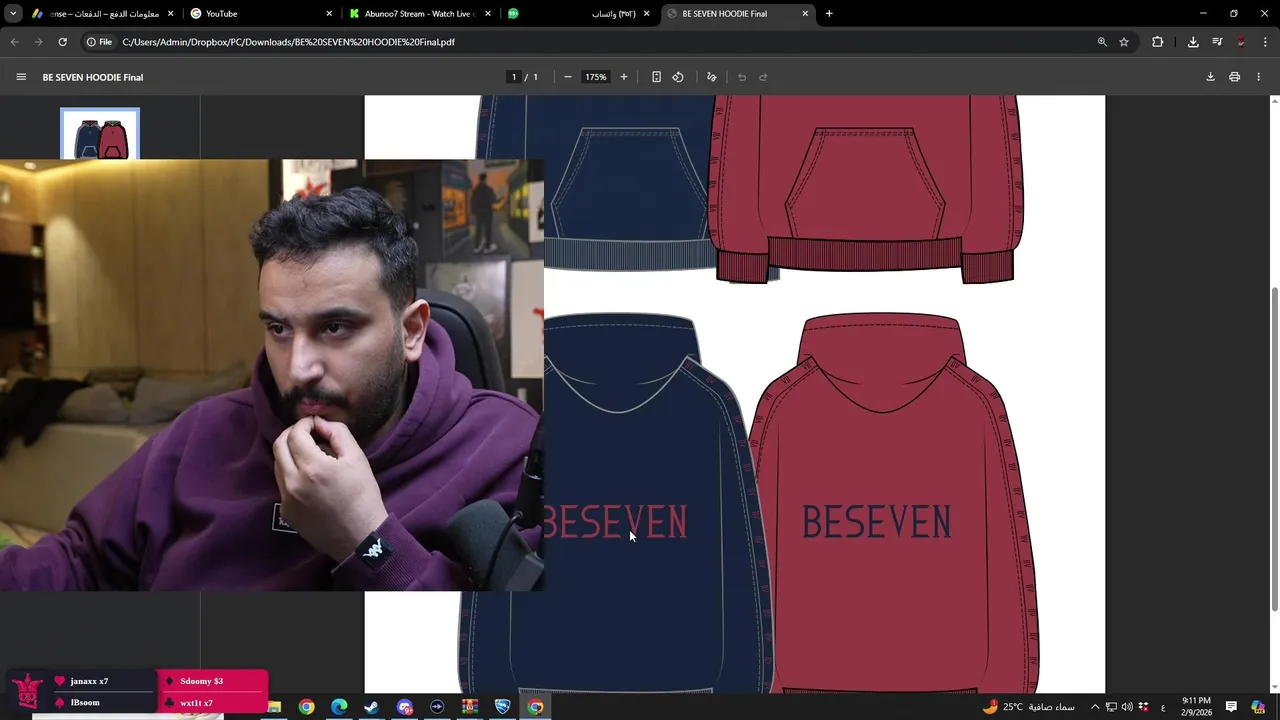
Task: Select the page 1 hoodie thumbnail
Action: (x=100, y=134)
